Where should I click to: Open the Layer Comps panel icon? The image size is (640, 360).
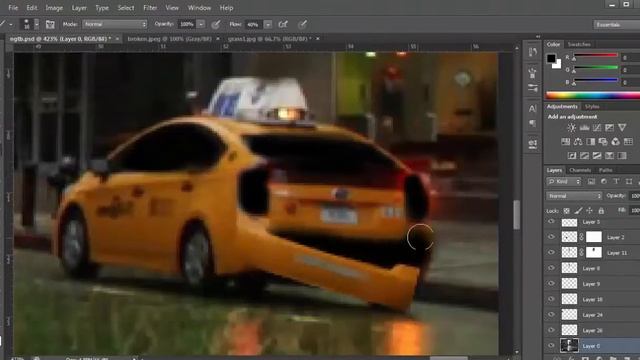coord(532,144)
